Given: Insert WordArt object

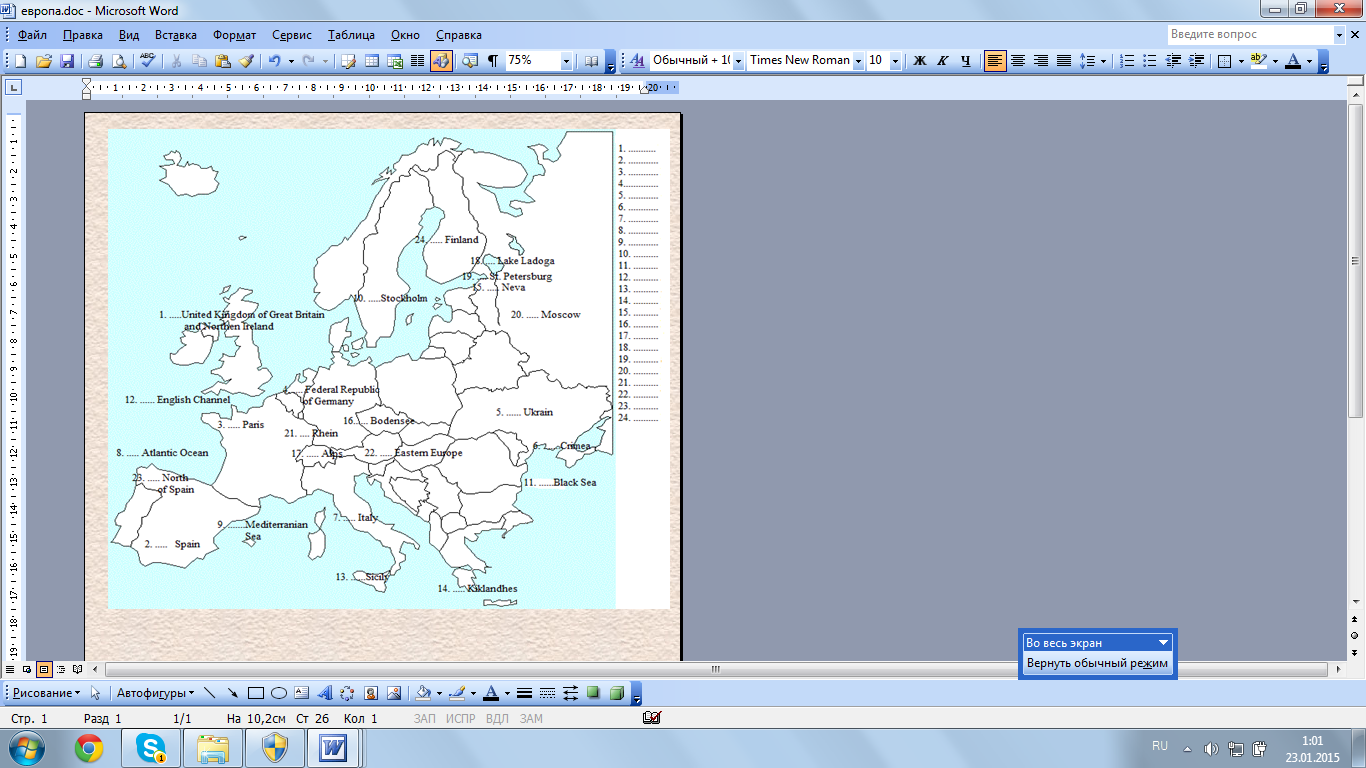Looking at the screenshot, I should [x=325, y=692].
